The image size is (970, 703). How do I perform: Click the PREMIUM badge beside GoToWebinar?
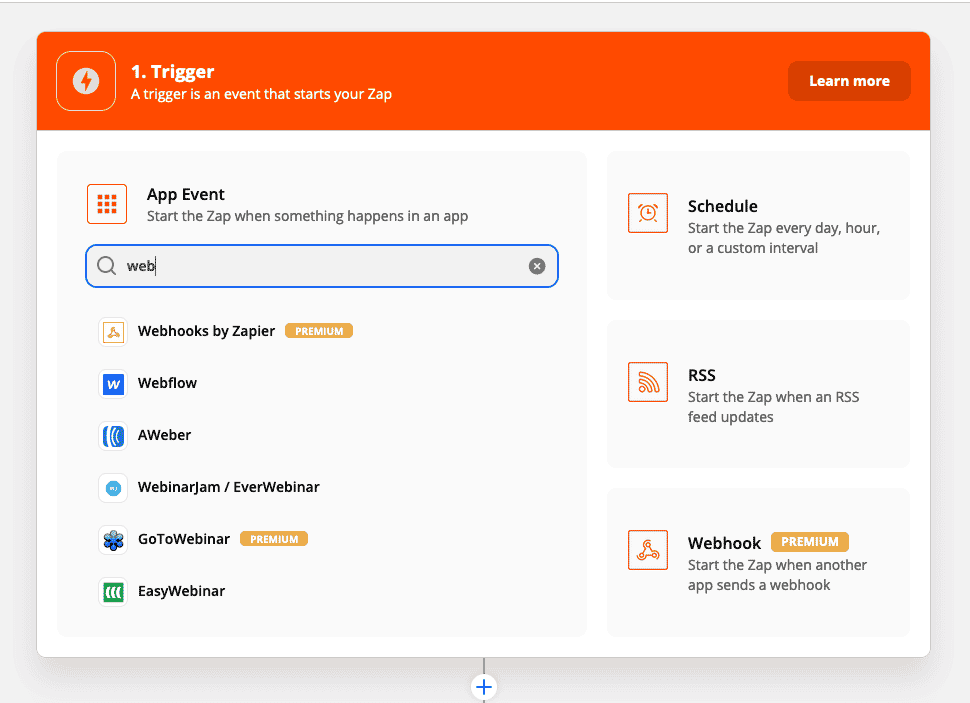coord(273,539)
